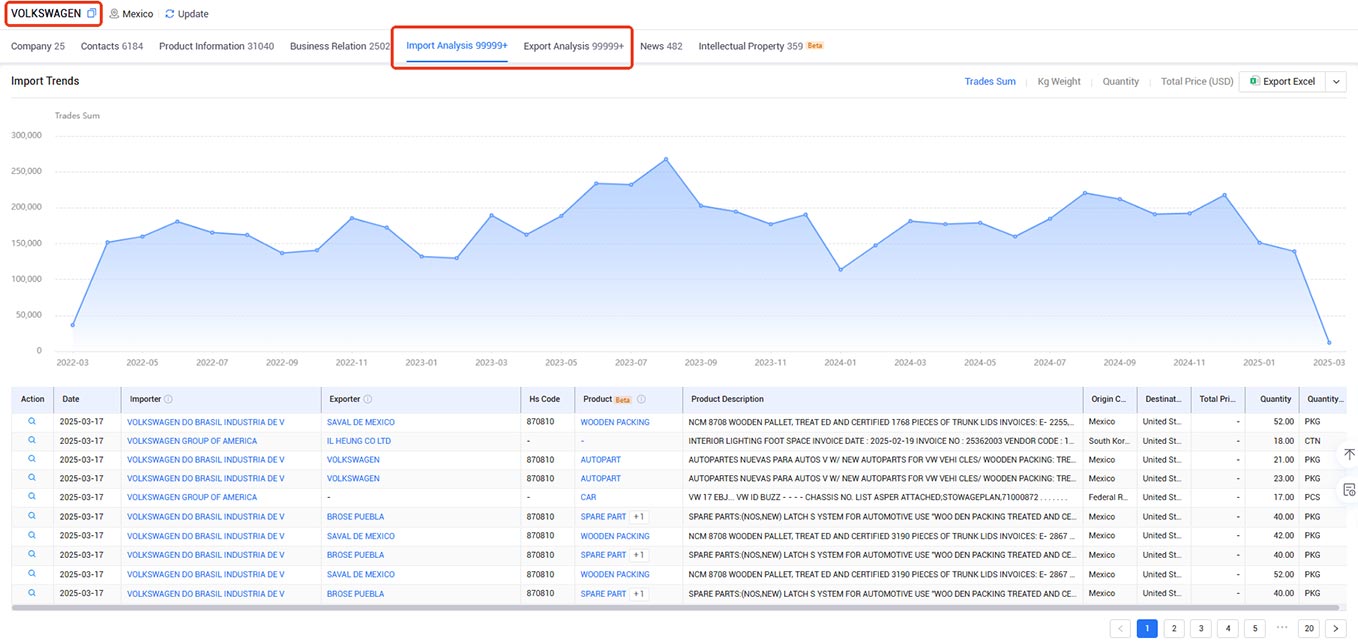Go to page 4
Viewport: 1358px width, 644px height.
(x=1228, y=628)
